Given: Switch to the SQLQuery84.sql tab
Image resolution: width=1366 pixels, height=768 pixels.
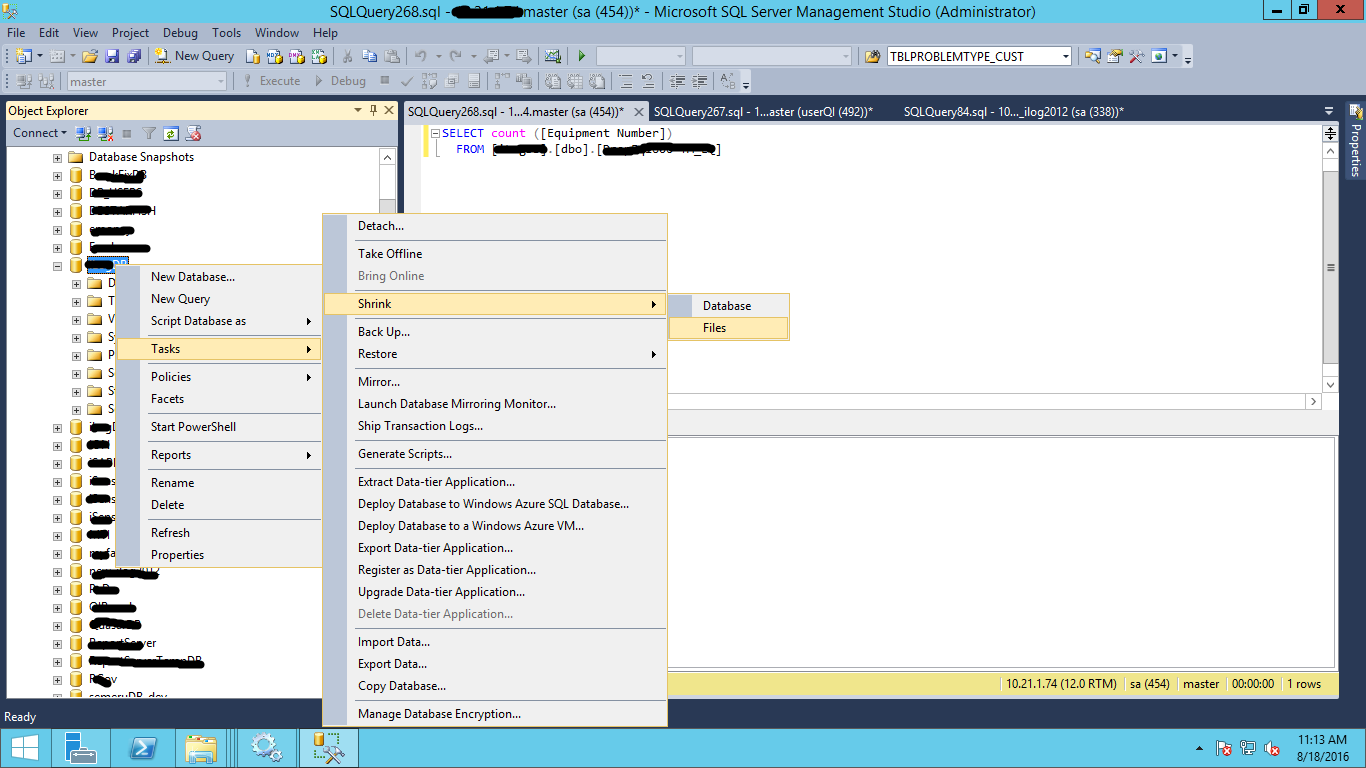Looking at the screenshot, I should pos(1013,112).
